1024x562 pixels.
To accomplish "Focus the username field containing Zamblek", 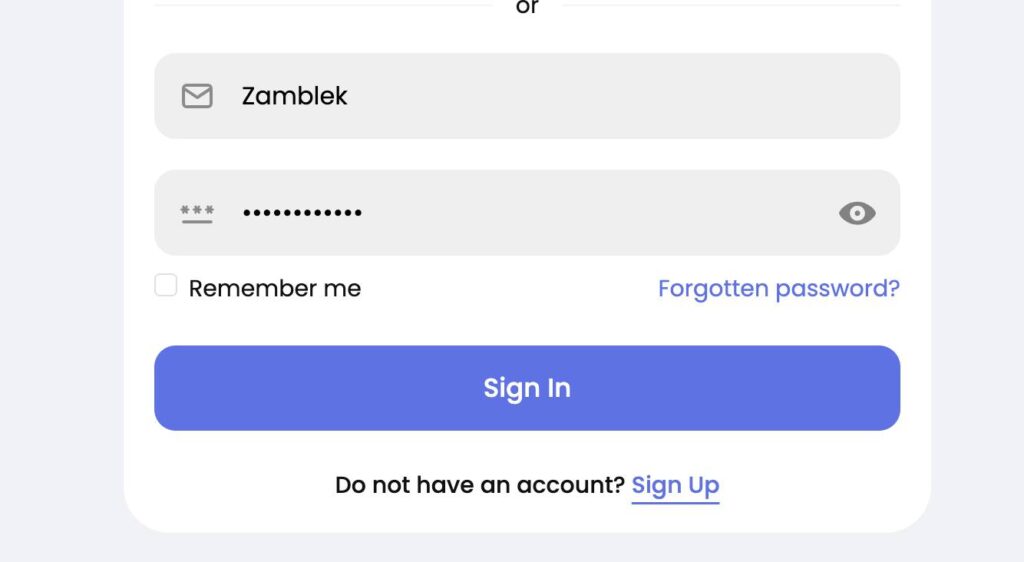I will point(527,96).
